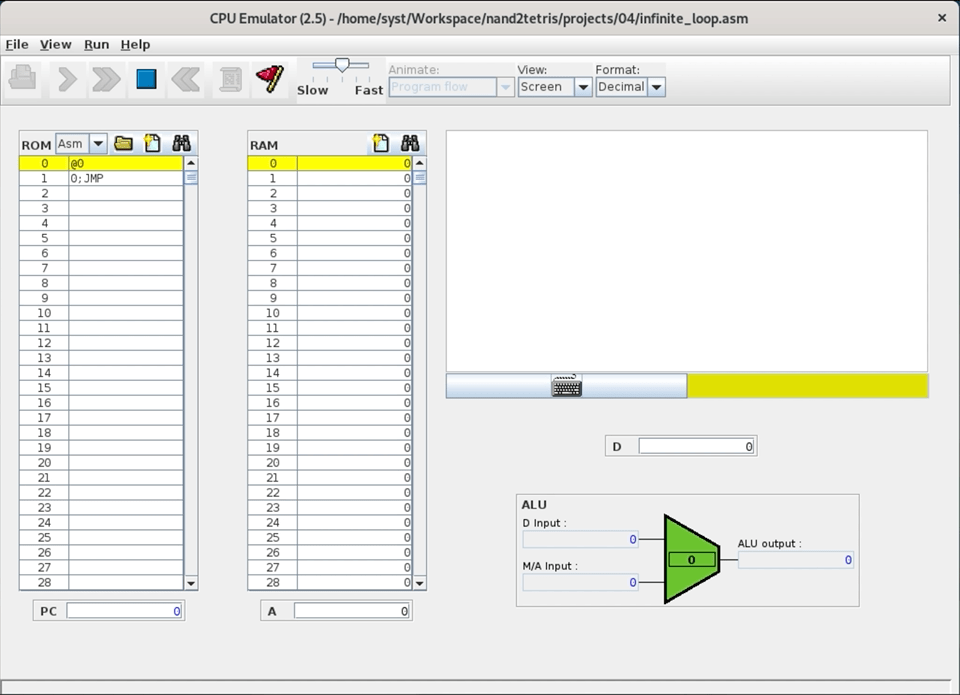The height and width of the screenshot is (695, 960).
Task: Open the Help menu
Action: click(135, 44)
